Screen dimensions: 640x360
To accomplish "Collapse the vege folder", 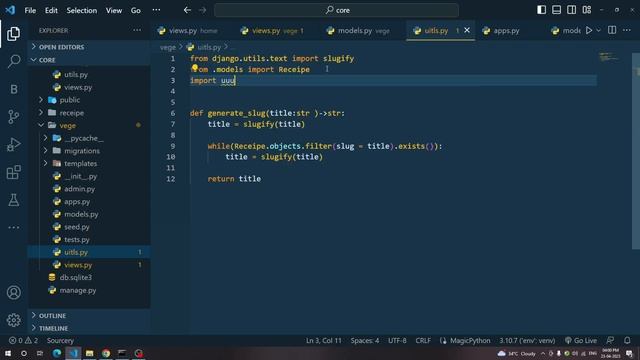I will pyautogui.click(x=89, y=125).
